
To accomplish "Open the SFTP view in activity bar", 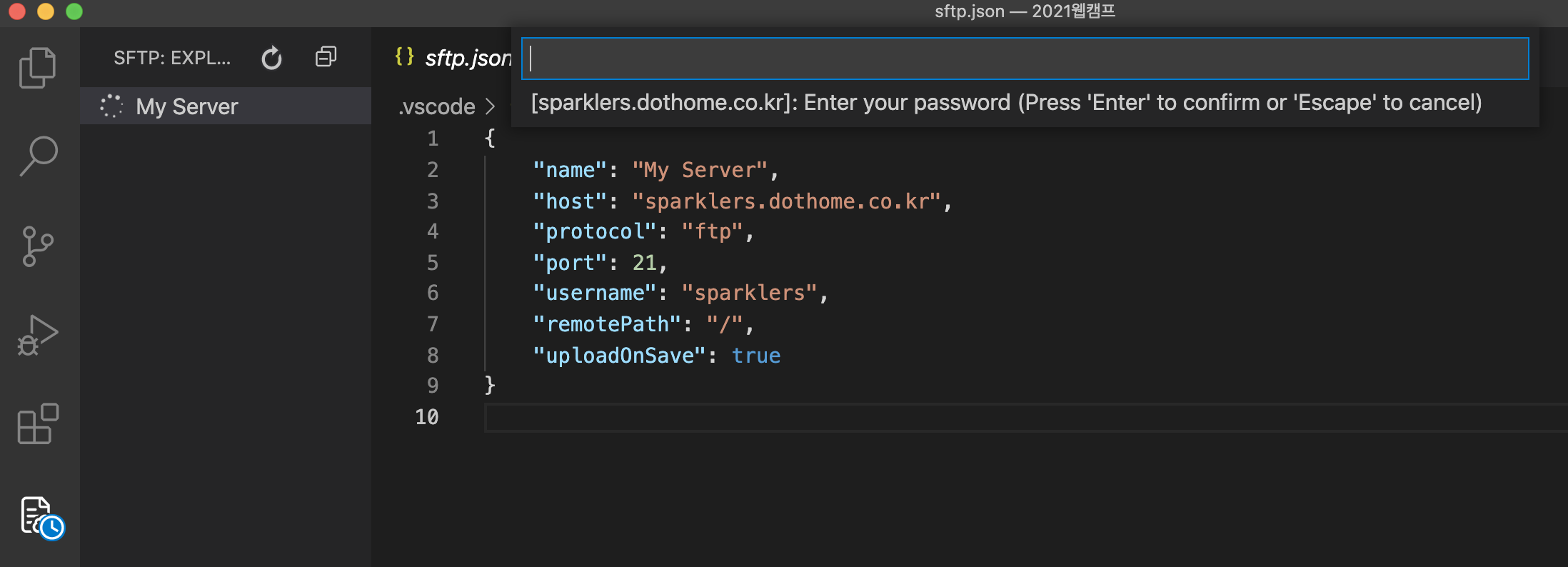I will [41, 518].
